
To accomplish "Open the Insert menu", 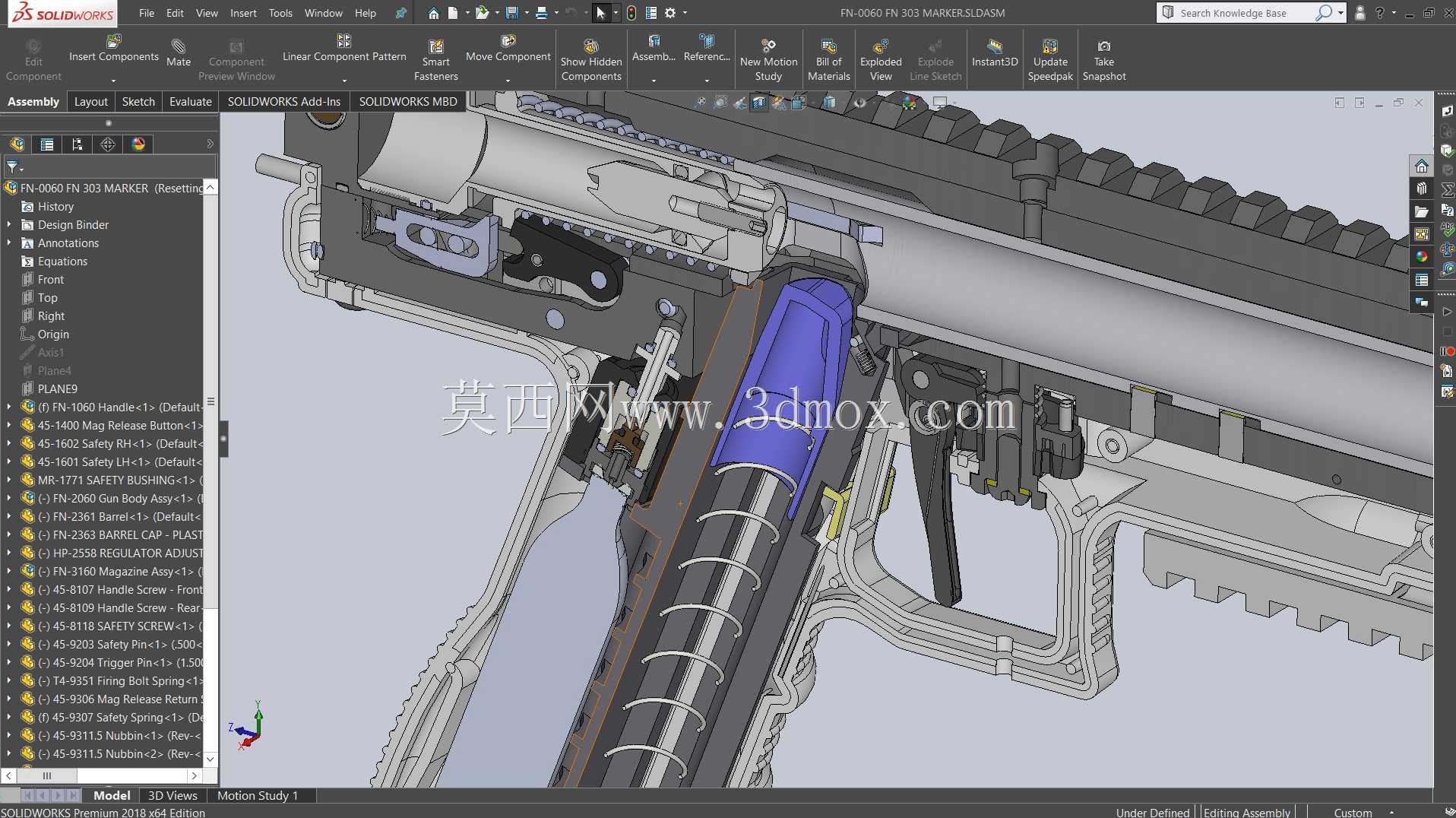I will click(243, 13).
